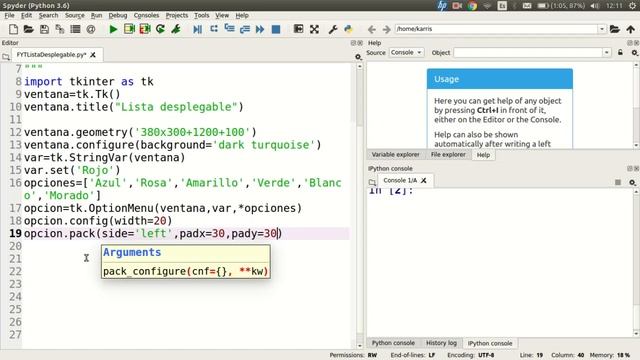Screen dimensions: 640x360
Task: Open the print/outline list icon in toolbar
Action: coord(75,29)
